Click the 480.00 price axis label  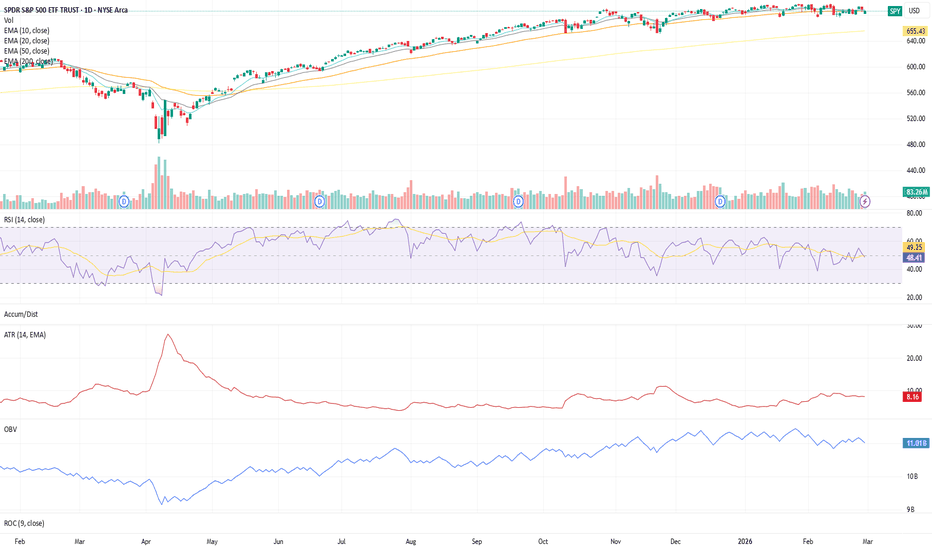(916, 144)
